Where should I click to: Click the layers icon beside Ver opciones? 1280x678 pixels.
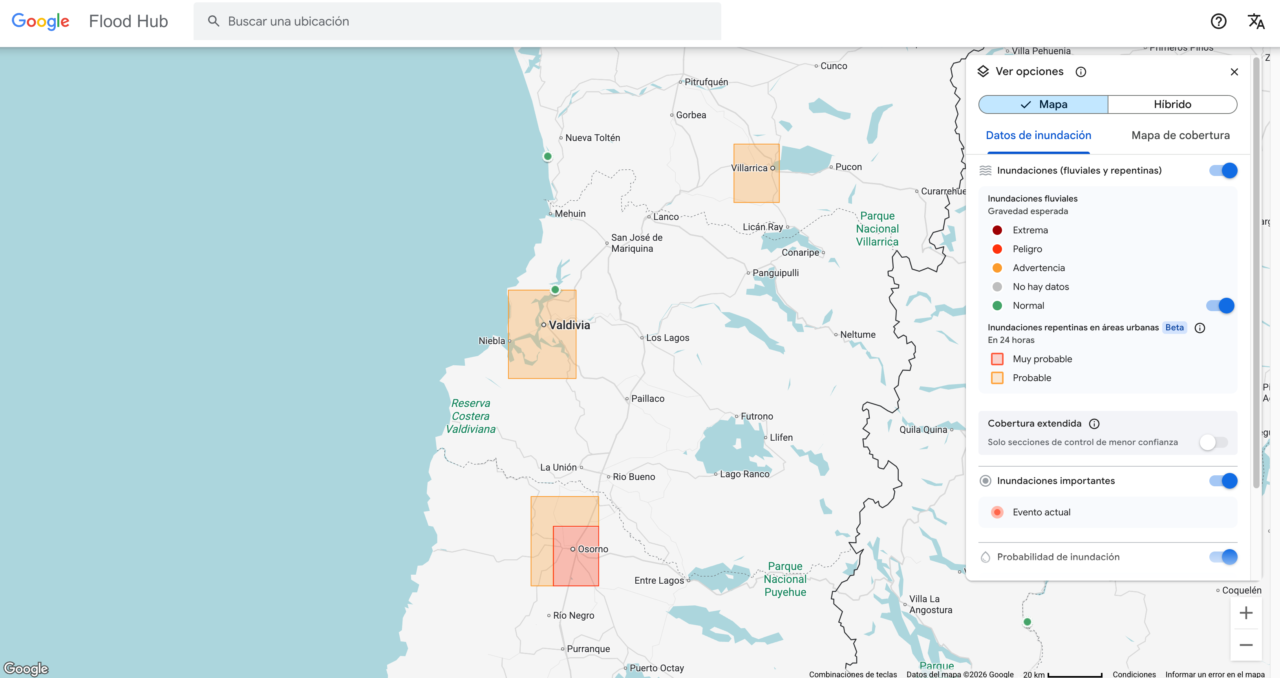[x=984, y=72]
